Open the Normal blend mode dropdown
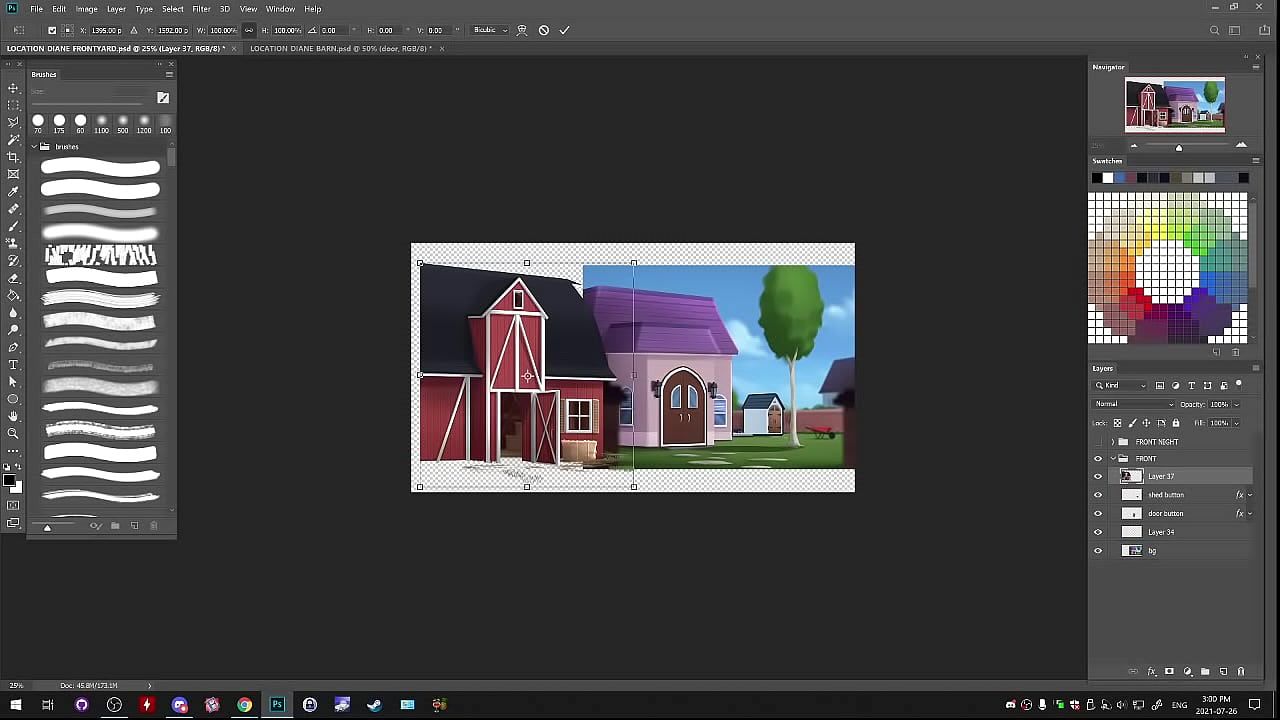The image size is (1280, 720). pyautogui.click(x=1133, y=404)
